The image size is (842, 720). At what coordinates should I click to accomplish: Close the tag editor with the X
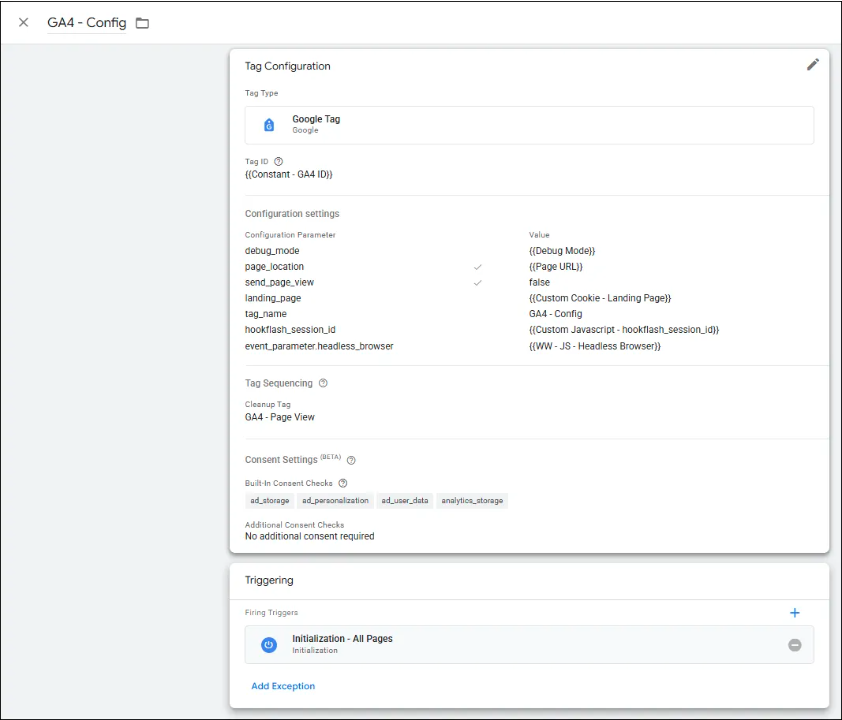(24, 23)
